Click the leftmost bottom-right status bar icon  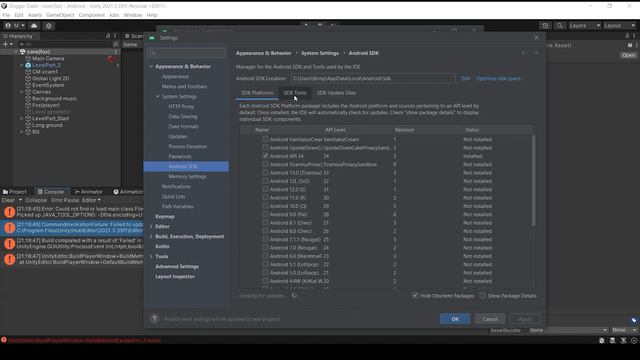[602, 340]
